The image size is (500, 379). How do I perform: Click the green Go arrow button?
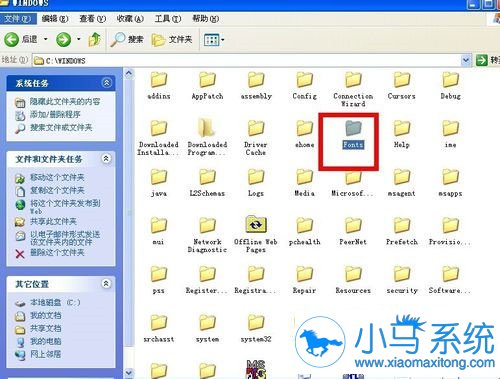482,60
